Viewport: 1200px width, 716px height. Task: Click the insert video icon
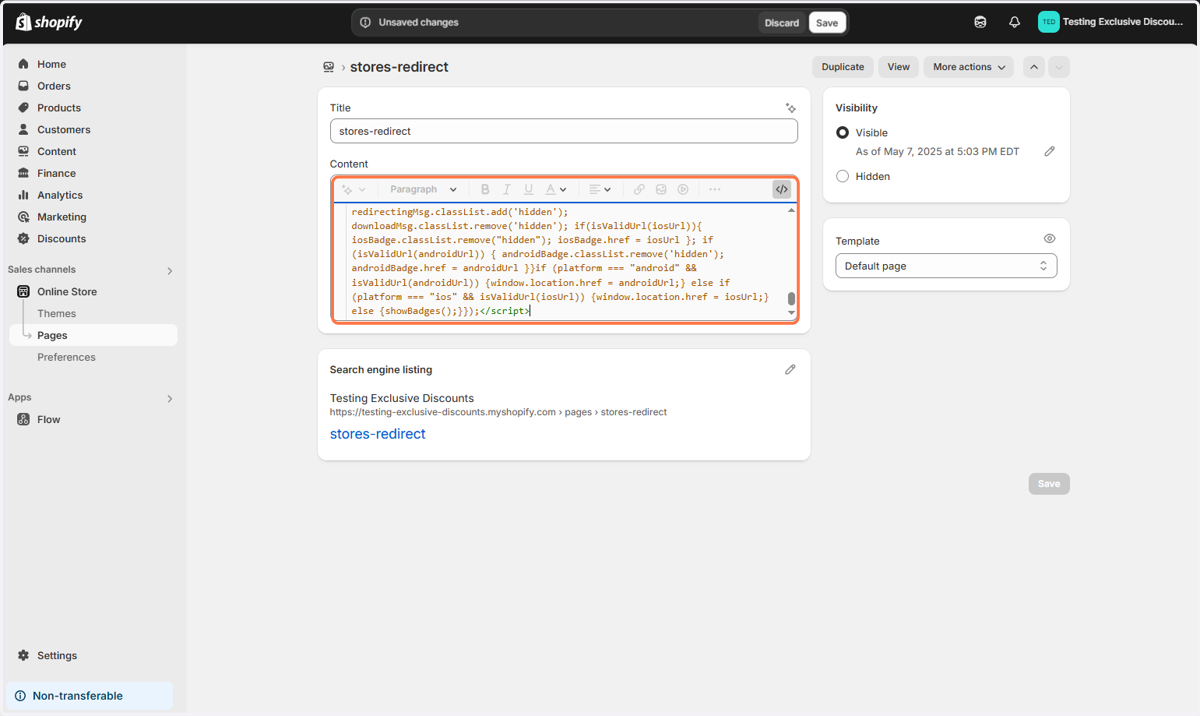click(x=683, y=189)
